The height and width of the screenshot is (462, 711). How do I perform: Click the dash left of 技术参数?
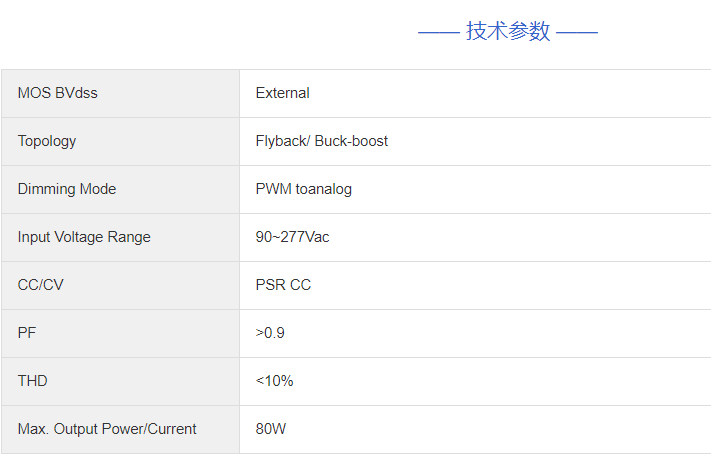[x=438, y=32]
